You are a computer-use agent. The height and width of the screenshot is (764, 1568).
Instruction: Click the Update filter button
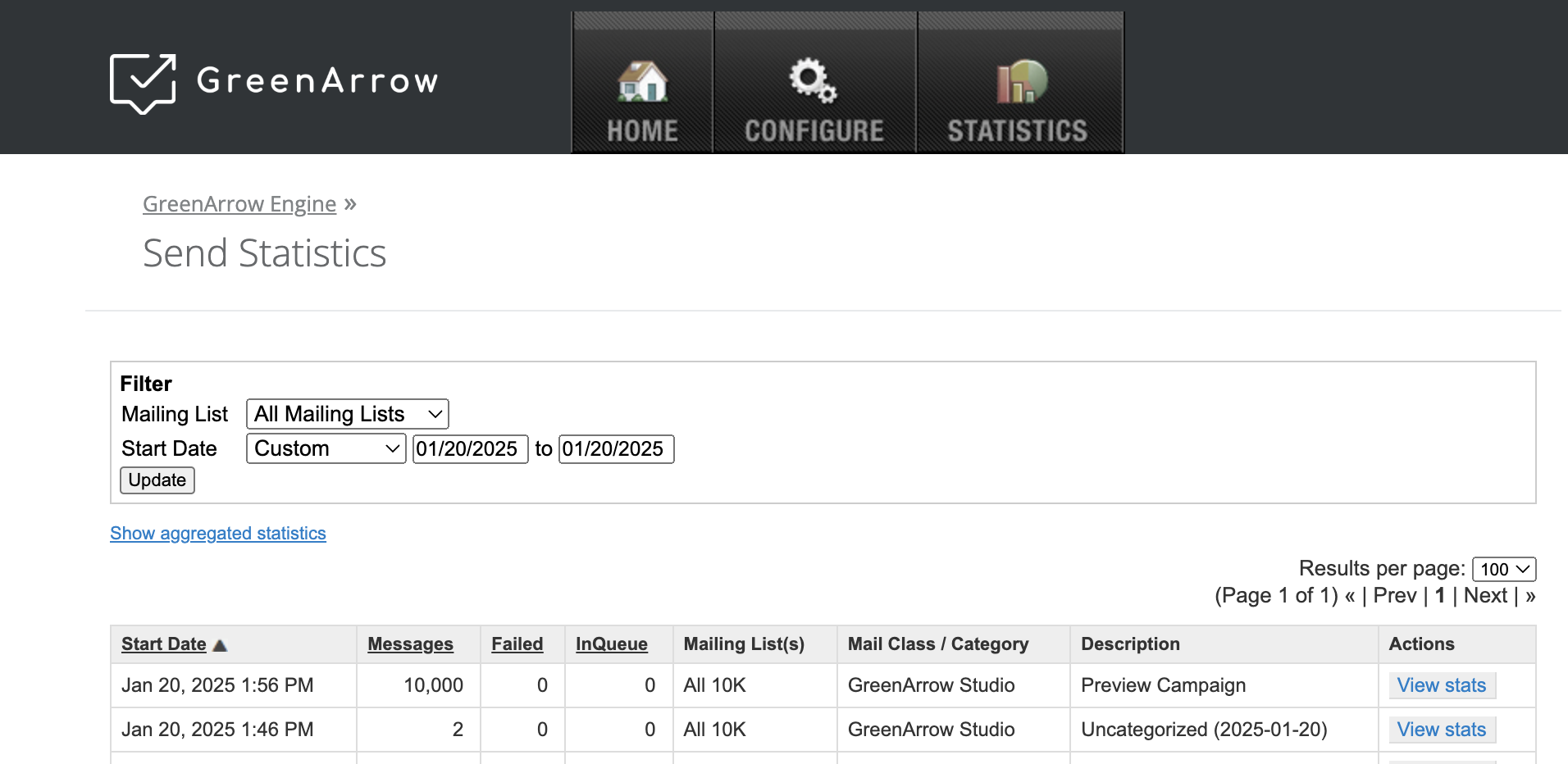click(157, 480)
